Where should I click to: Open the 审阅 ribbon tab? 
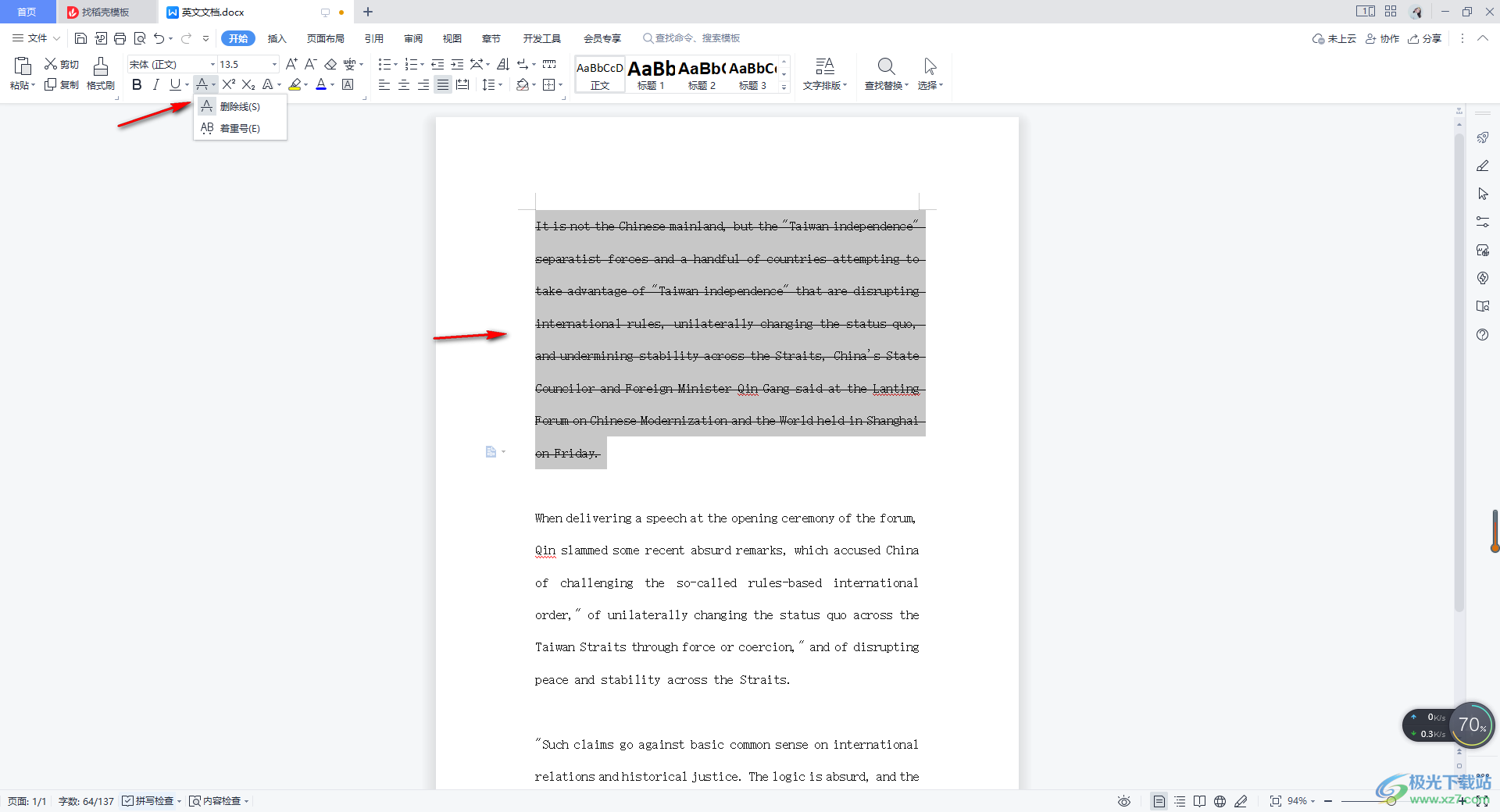pyautogui.click(x=413, y=38)
